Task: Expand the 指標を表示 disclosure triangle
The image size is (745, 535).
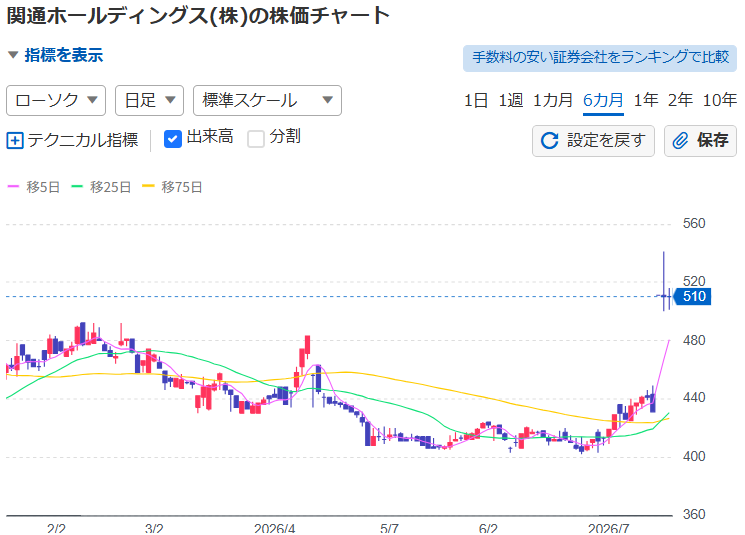Action: coord(13,55)
